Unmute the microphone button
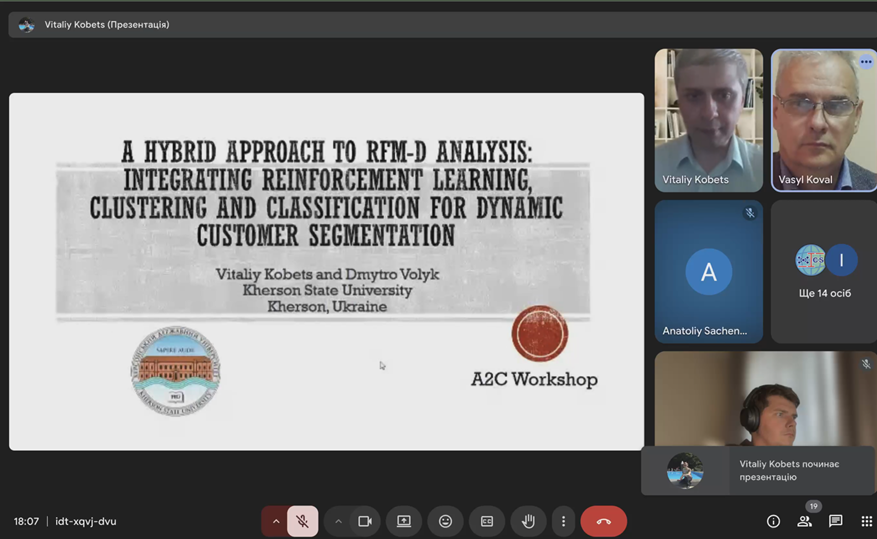The image size is (877, 539). [x=302, y=521]
